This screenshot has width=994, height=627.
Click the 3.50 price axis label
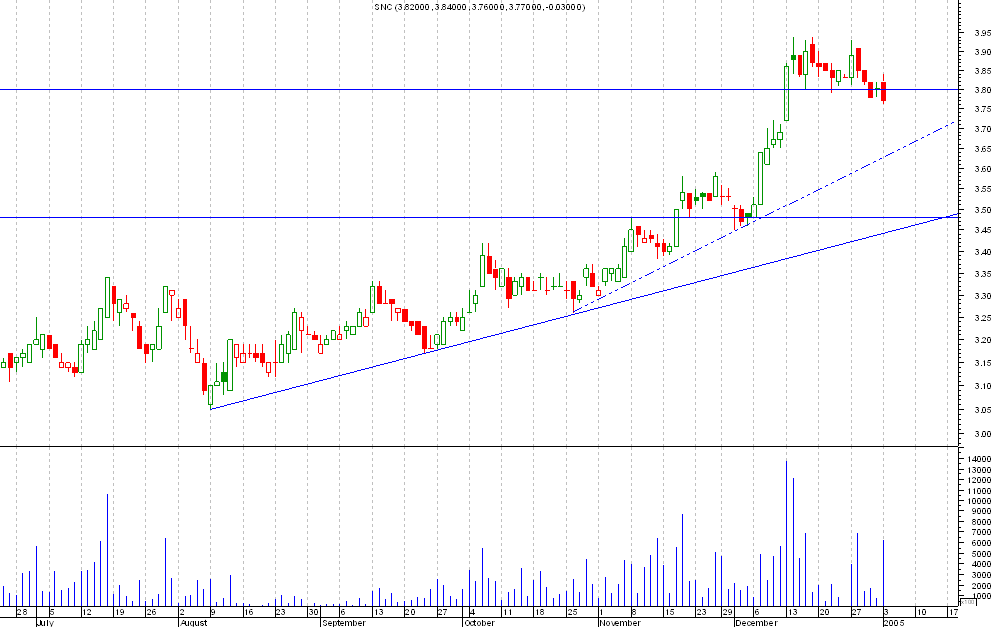(x=983, y=210)
